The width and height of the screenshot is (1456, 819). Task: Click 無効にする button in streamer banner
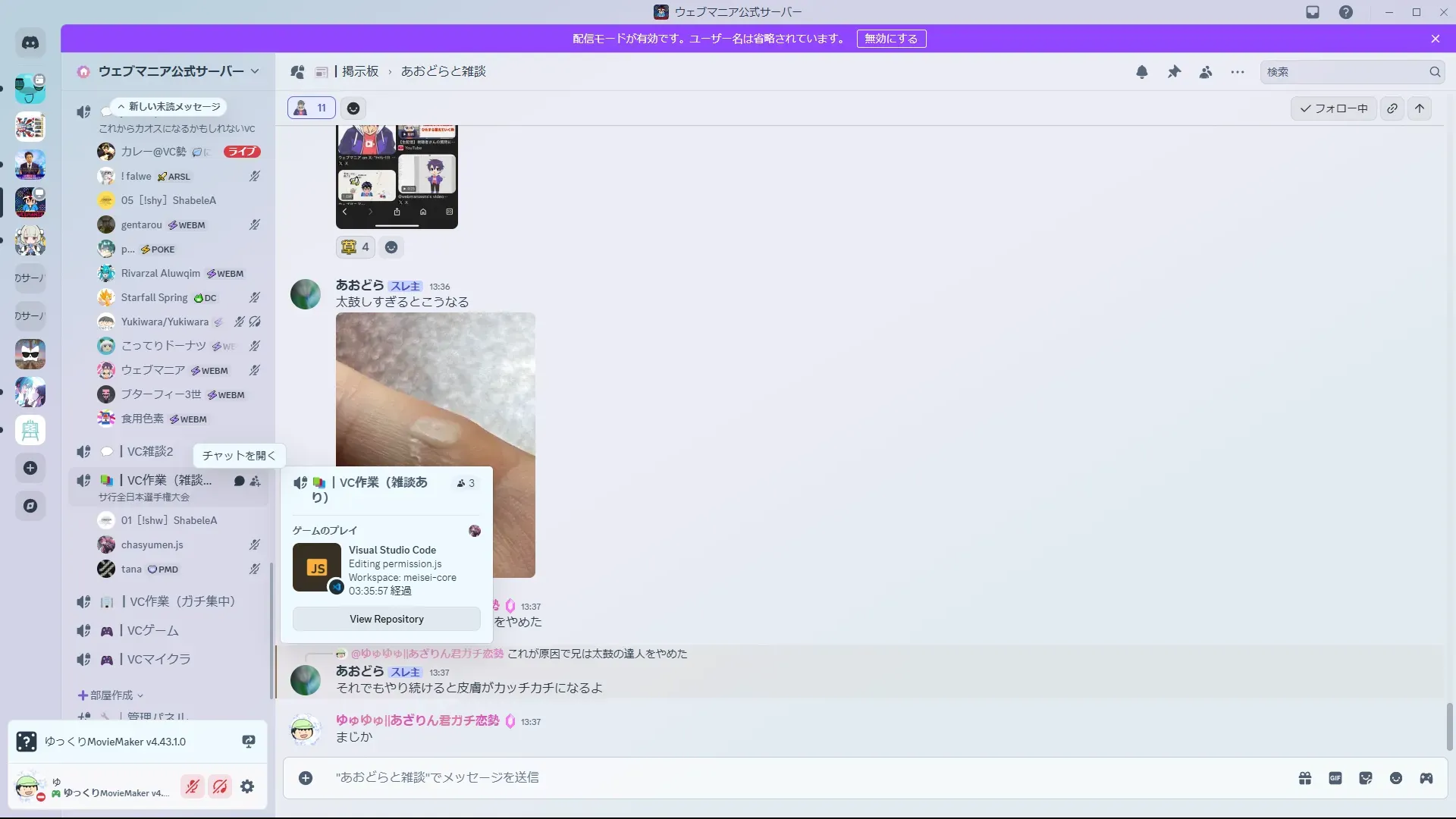tap(891, 39)
